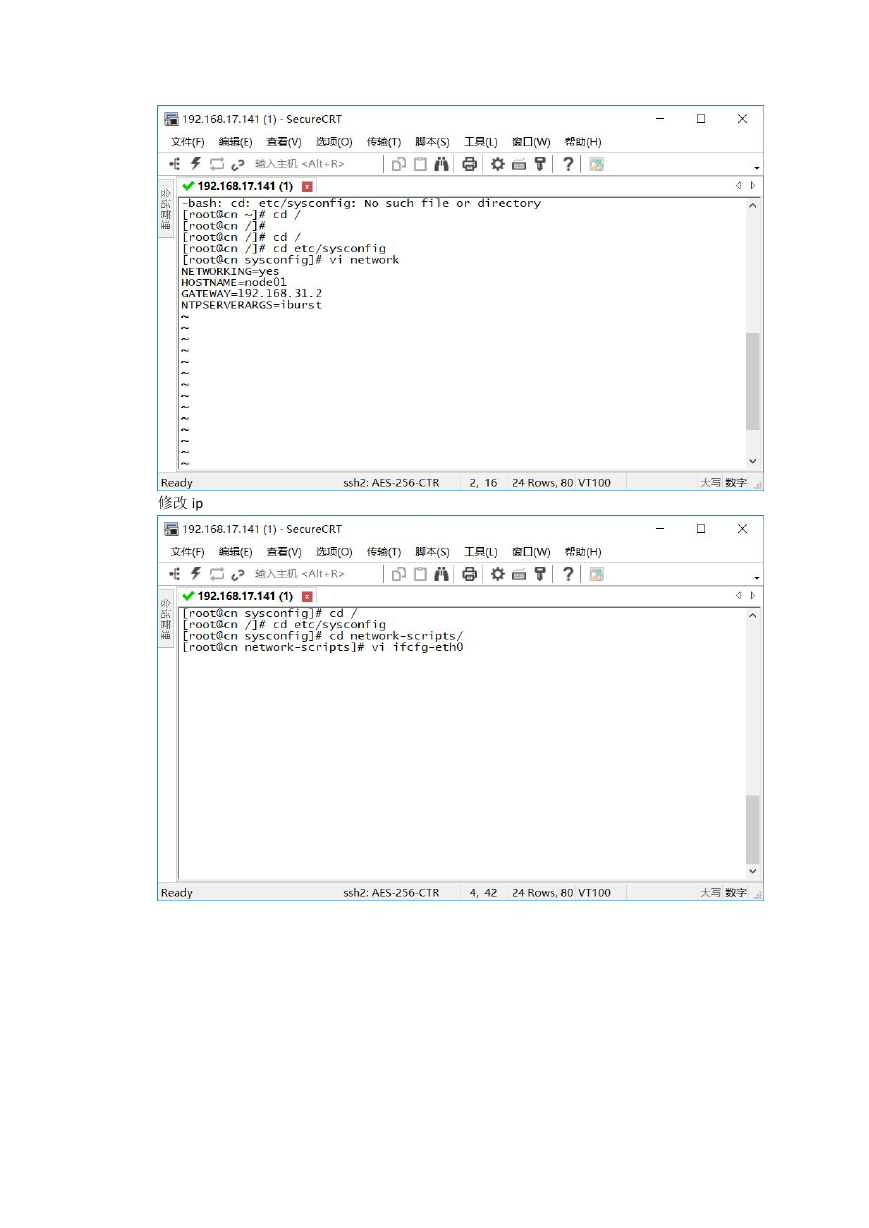Click Quick Connect lightning icon in vi network window
Image resolution: width=869 pixels, height=1228 pixels.
tap(196, 164)
